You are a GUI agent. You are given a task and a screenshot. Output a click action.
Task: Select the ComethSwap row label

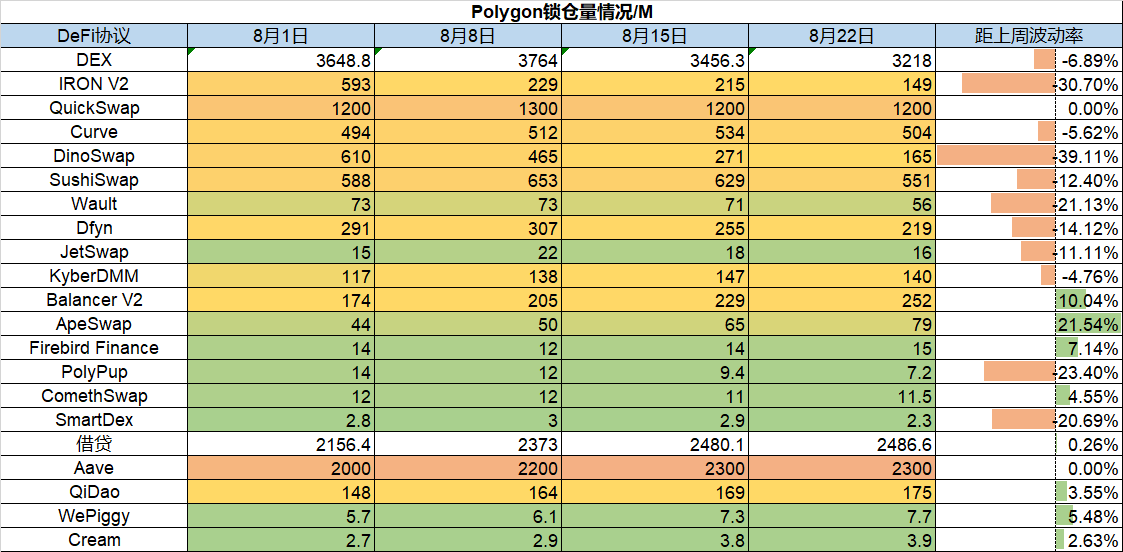point(94,396)
